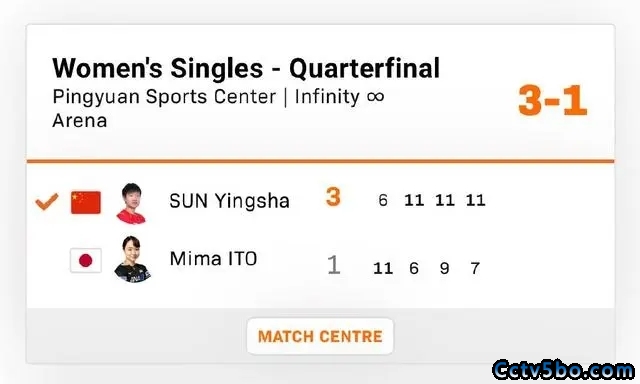Viewport: 640px width, 384px height.
Task: Click the Pingyuan Sports Center venue text
Action: (164, 98)
